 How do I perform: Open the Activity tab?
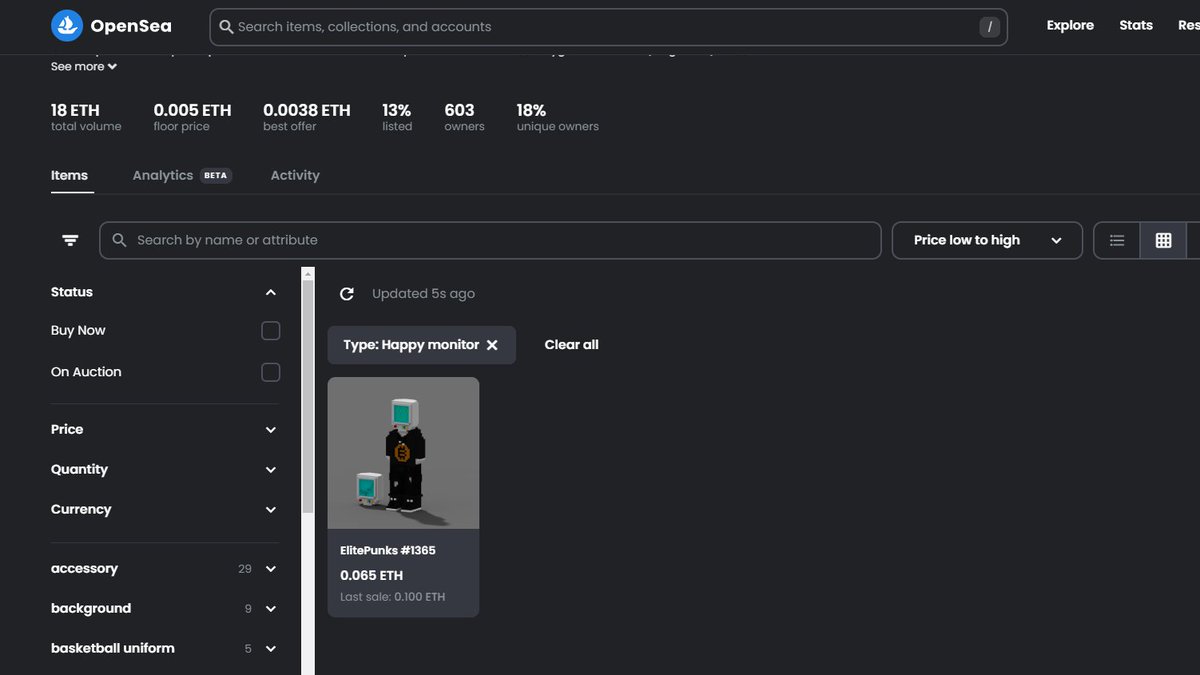pos(295,175)
